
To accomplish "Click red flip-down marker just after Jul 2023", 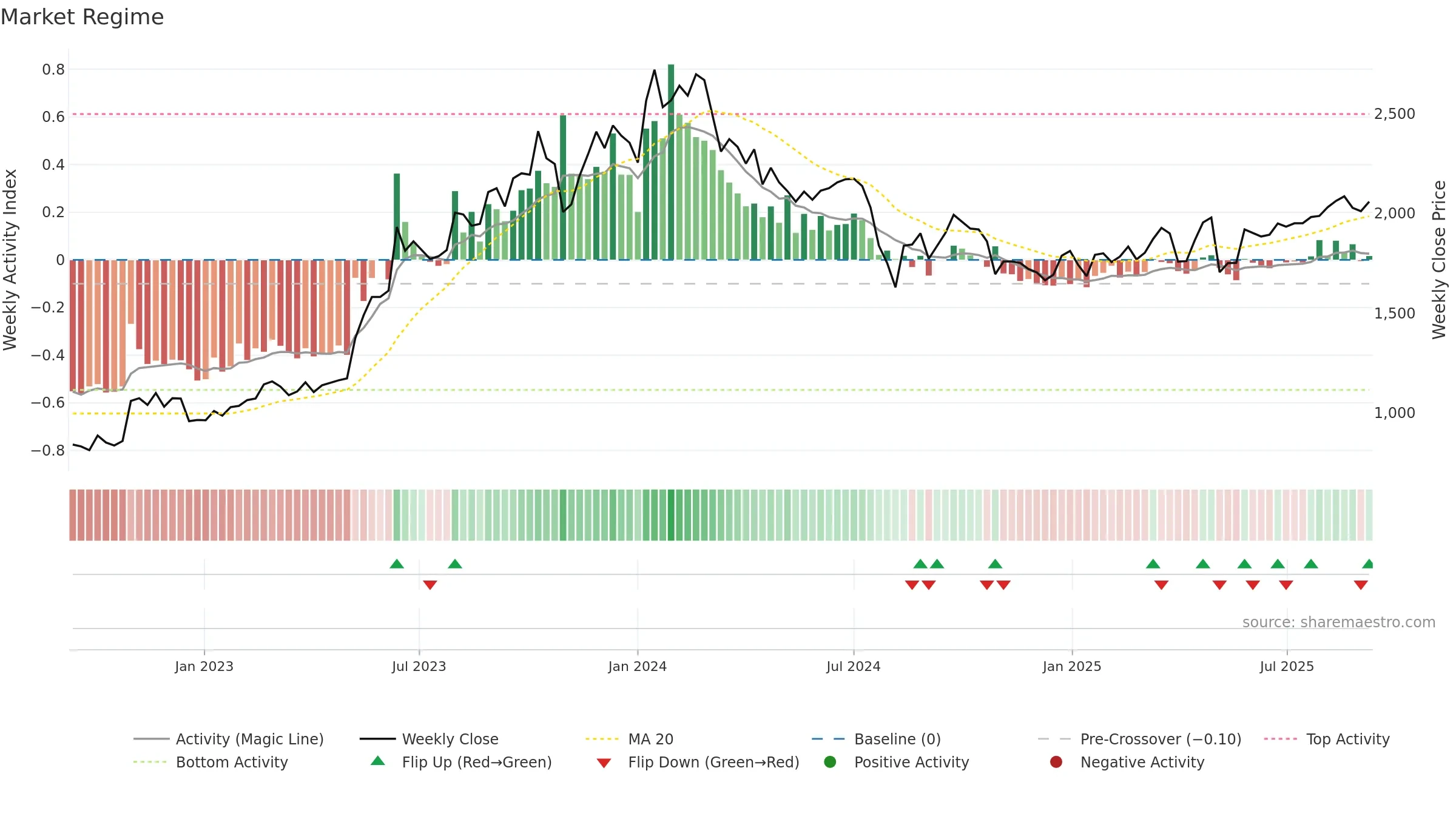I will point(430,585).
